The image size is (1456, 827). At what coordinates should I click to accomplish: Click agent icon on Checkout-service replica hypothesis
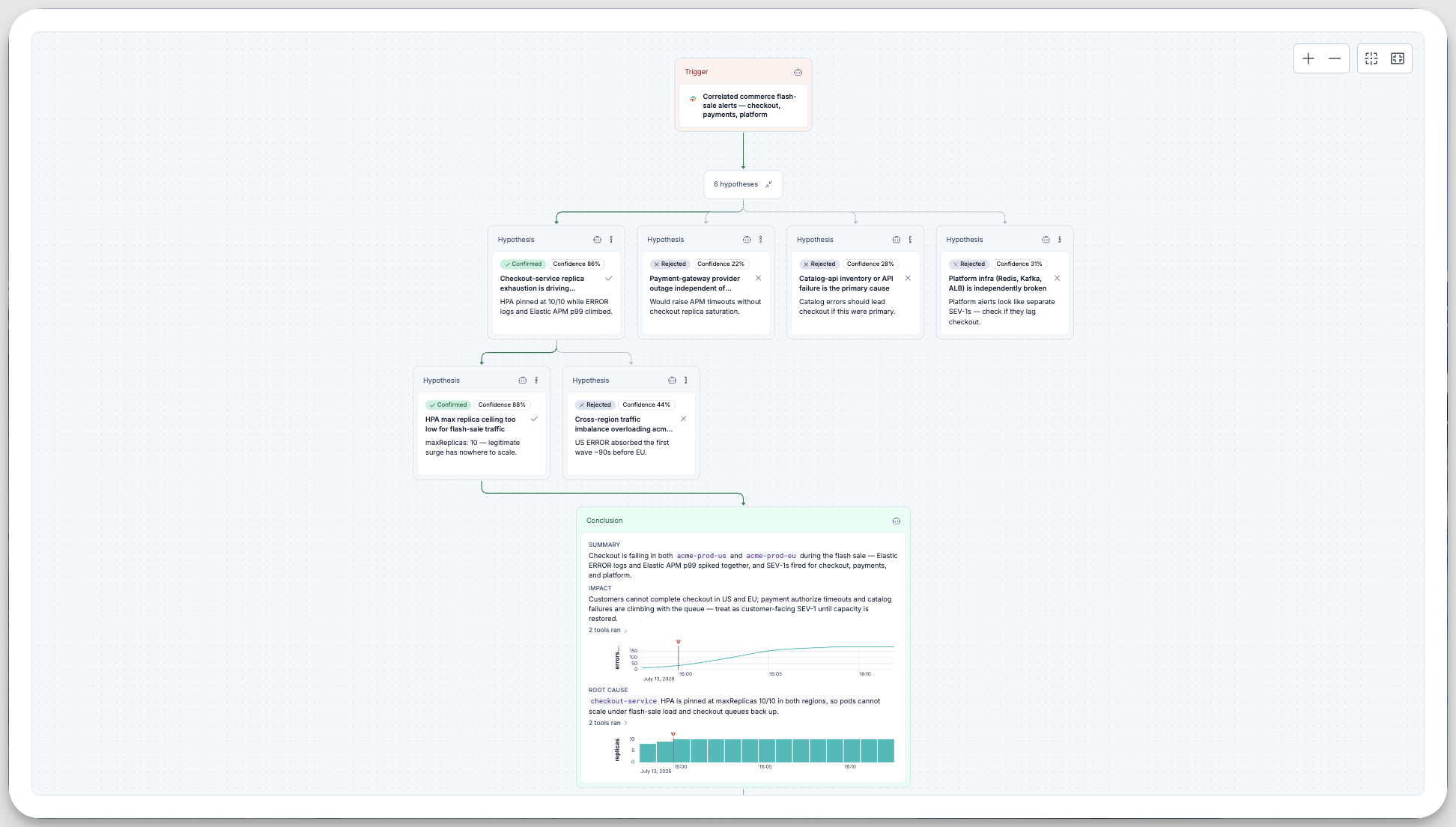tap(597, 240)
